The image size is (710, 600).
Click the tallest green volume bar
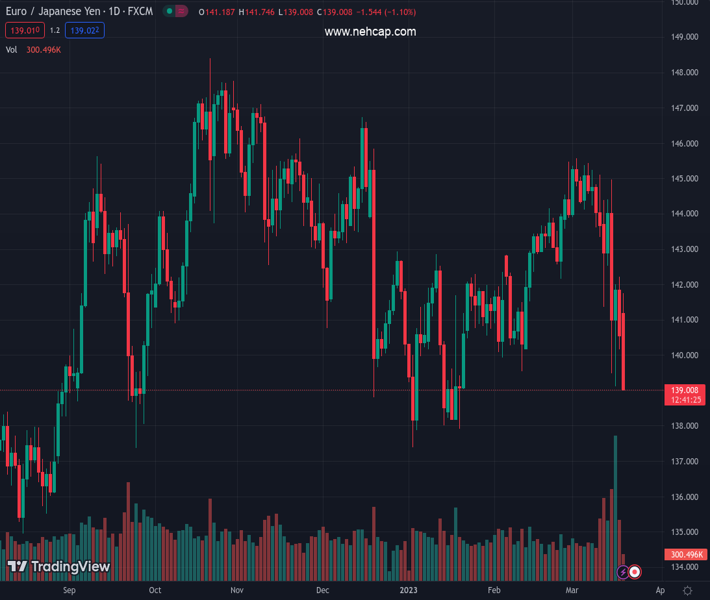pyautogui.click(x=615, y=500)
